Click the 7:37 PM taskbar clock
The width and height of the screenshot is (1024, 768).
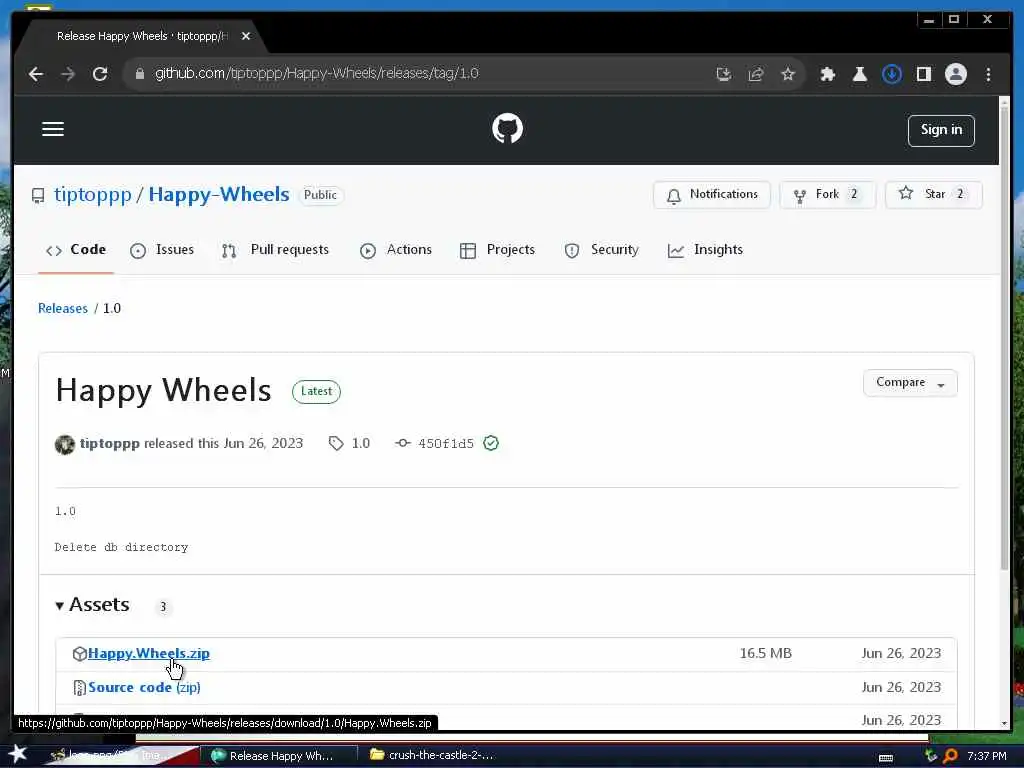(x=987, y=756)
